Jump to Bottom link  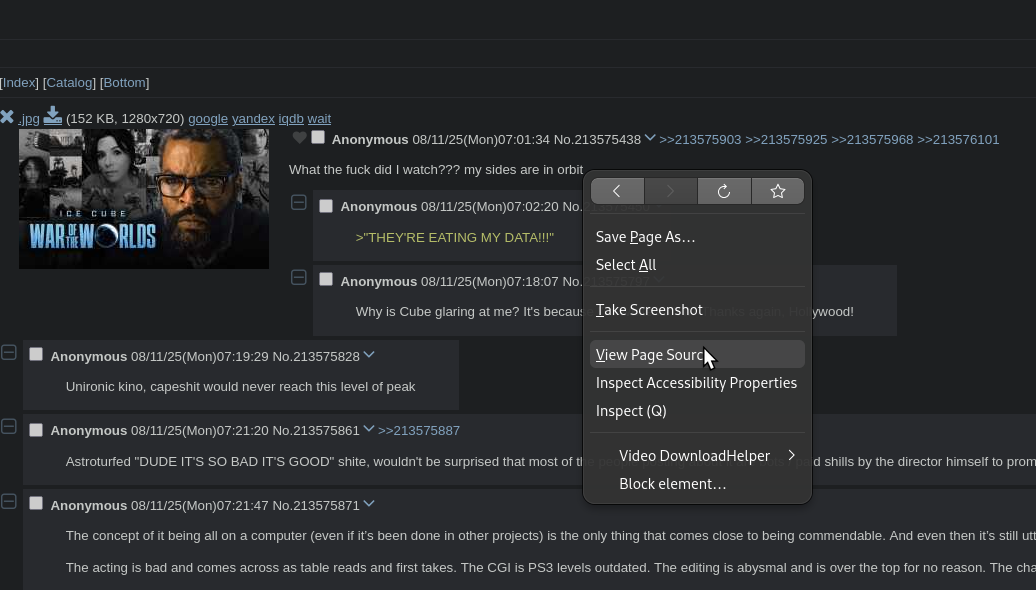[x=124, y=83]
